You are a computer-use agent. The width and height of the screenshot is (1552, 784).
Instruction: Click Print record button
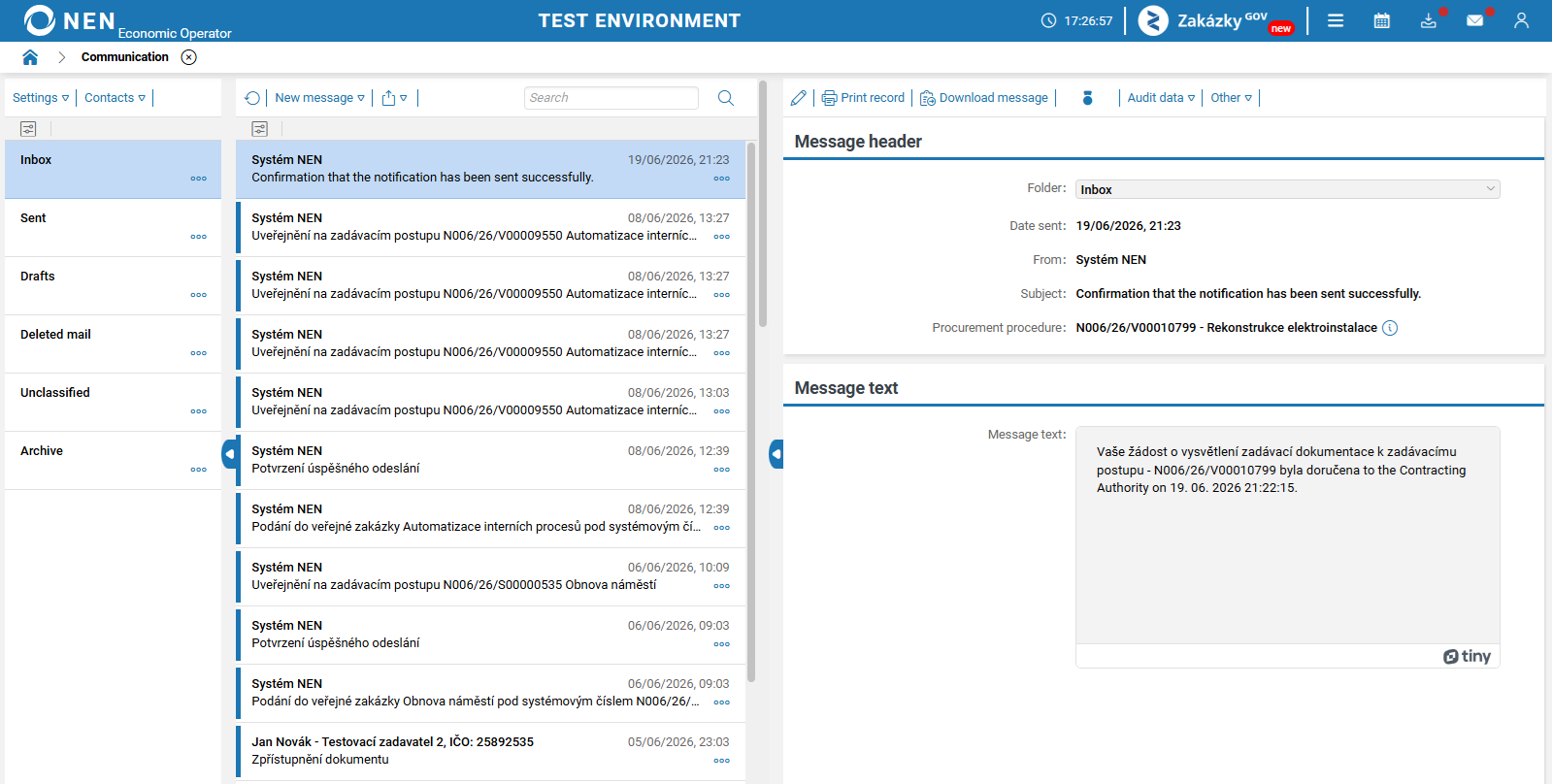point(863,98)
